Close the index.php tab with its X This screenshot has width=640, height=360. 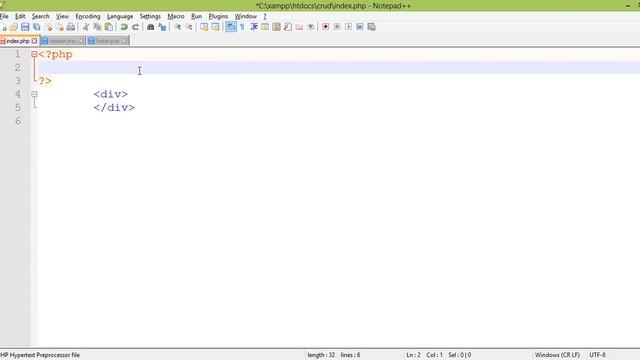click(35, 41)
